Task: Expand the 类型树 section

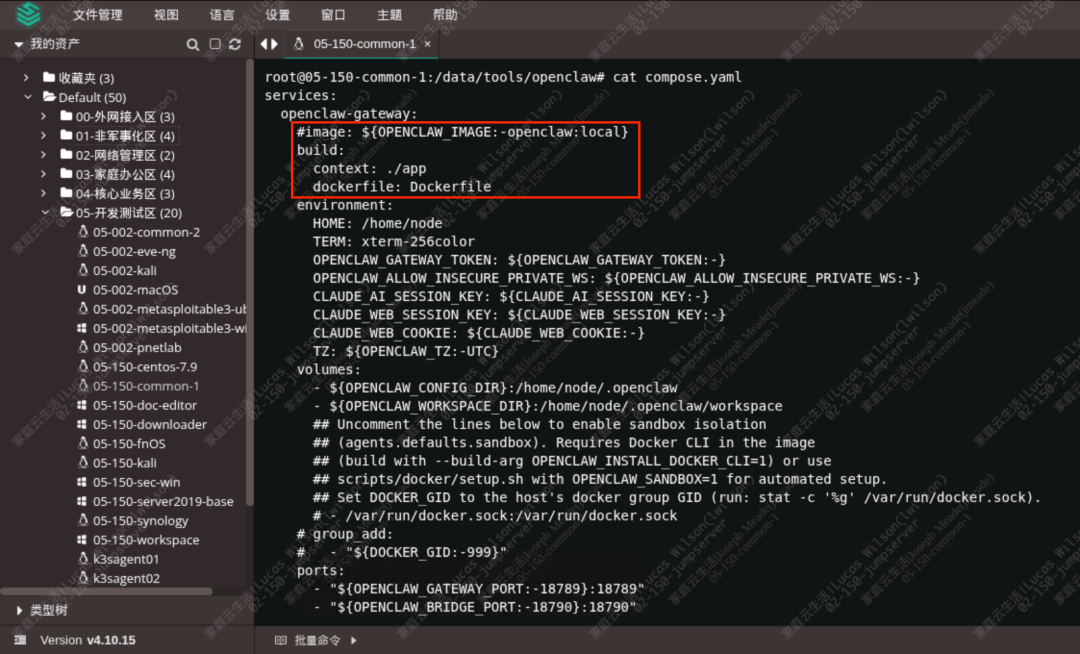Action: 20,610
